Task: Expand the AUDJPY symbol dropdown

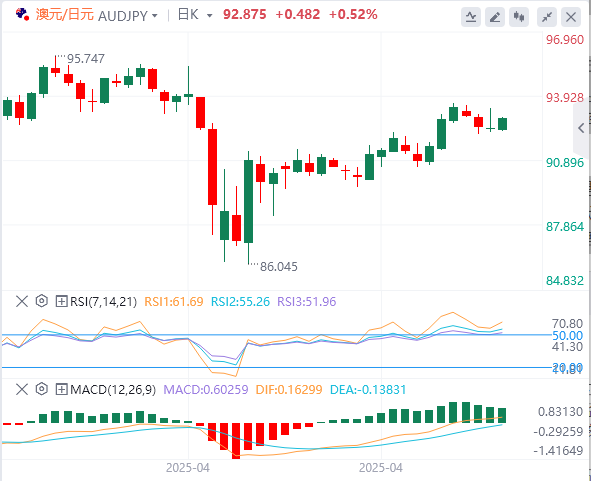Action: pyautogui.click(x=155, y=16)
